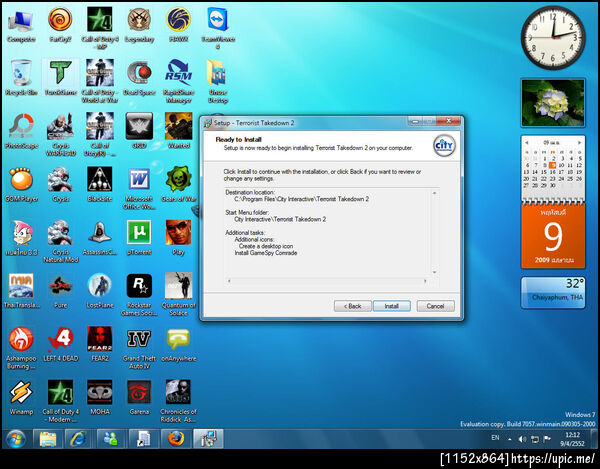Click the highlighted day 9 in the calendar gadget
Viewport: 600px width, 469px height.
[552, 165]
